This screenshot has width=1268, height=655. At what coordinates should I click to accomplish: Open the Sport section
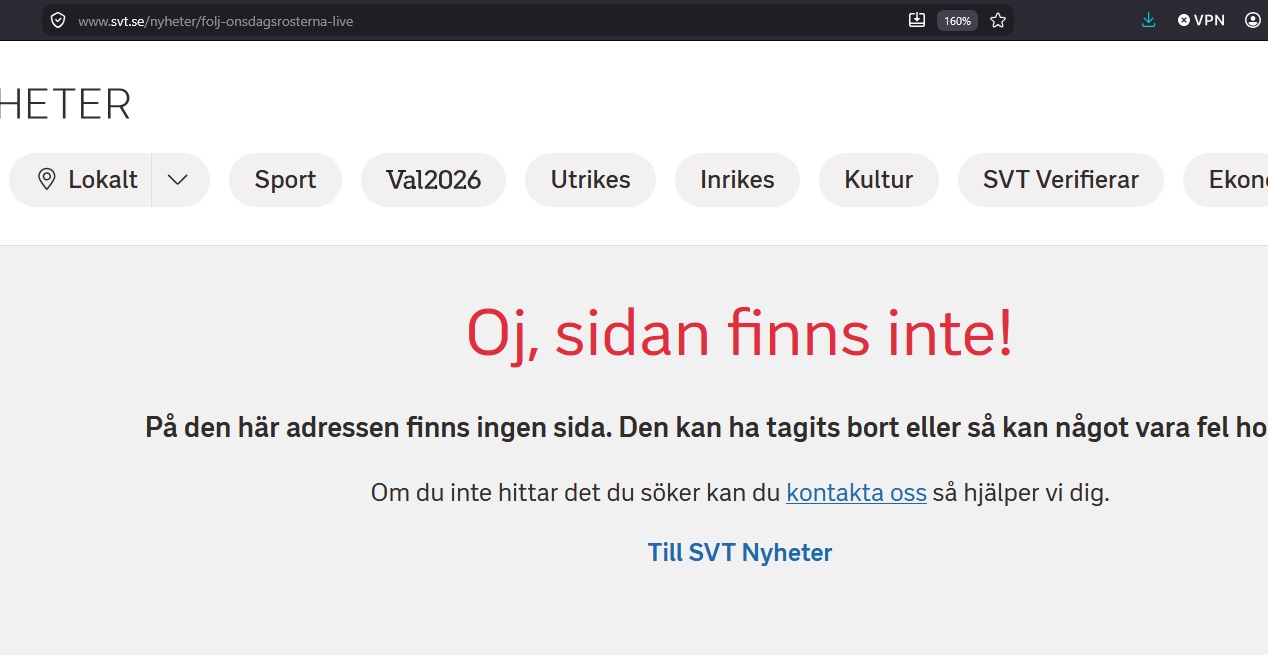coord(285,180)
